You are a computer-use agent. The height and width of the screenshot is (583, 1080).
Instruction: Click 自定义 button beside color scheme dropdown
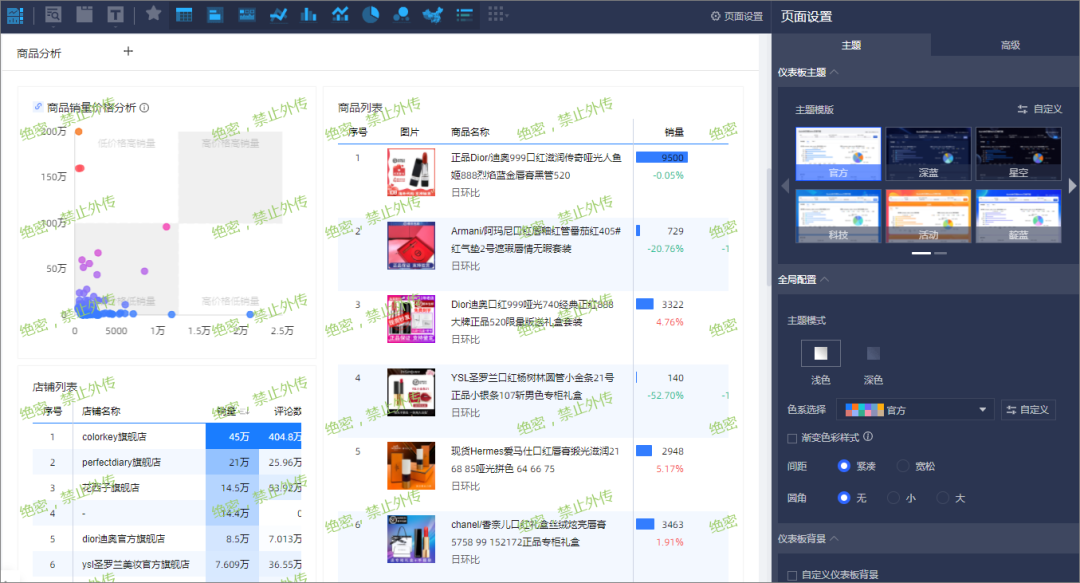1028,409
